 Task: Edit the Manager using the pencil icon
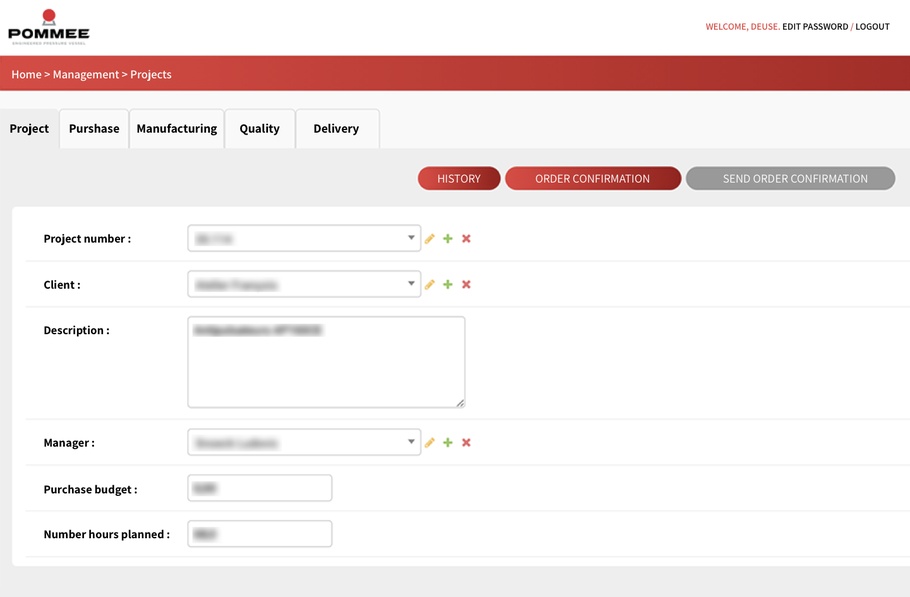[x=430, y=443]
